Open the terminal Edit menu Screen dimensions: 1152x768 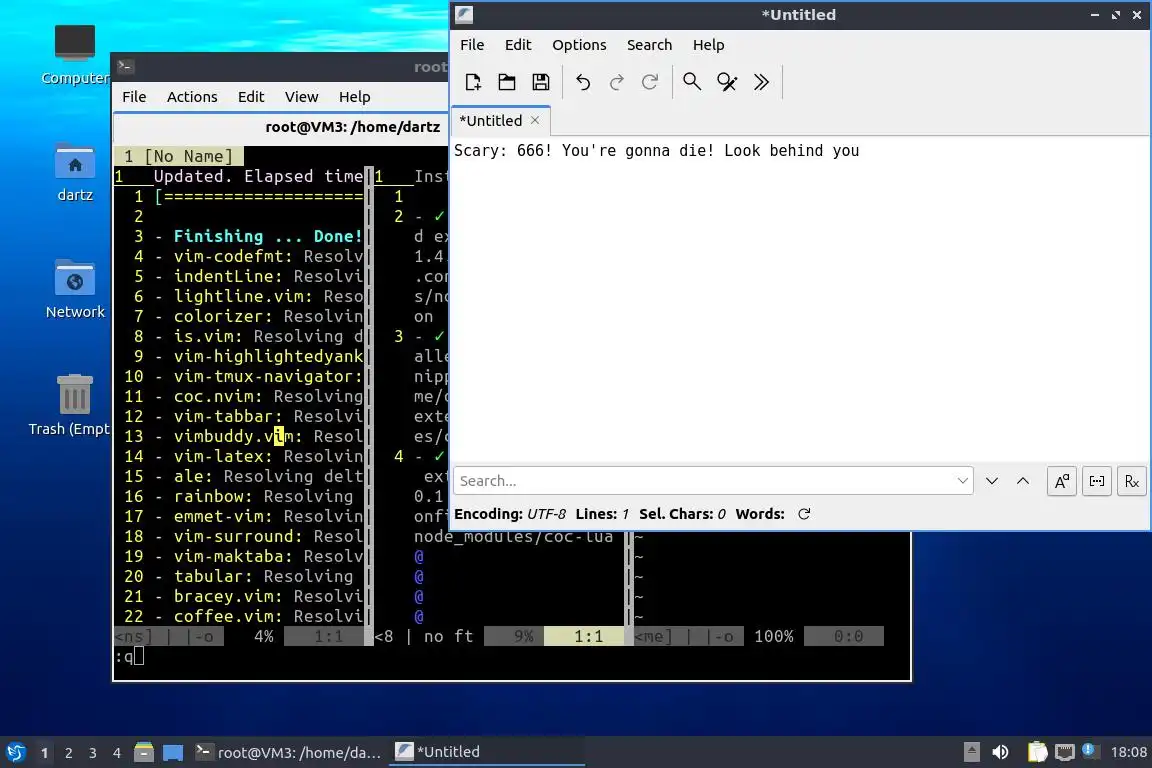coord(251,97)
